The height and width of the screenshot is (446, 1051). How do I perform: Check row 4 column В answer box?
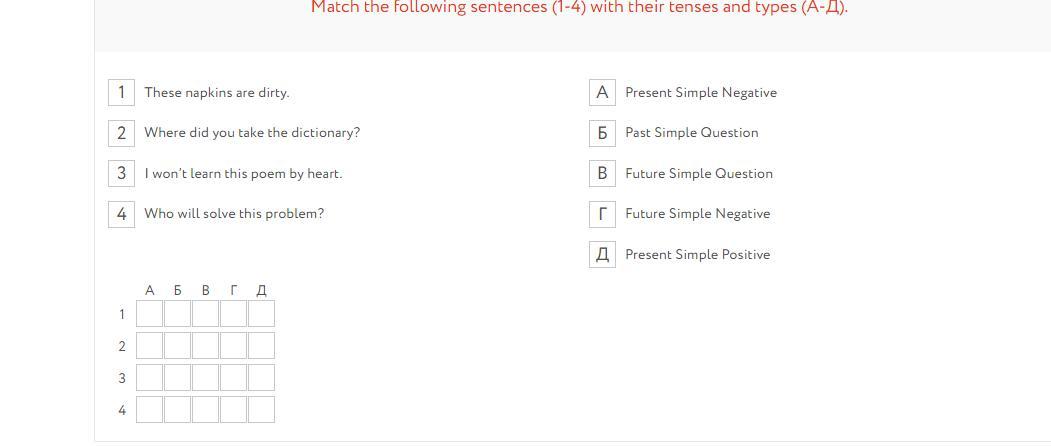(205, 409)
